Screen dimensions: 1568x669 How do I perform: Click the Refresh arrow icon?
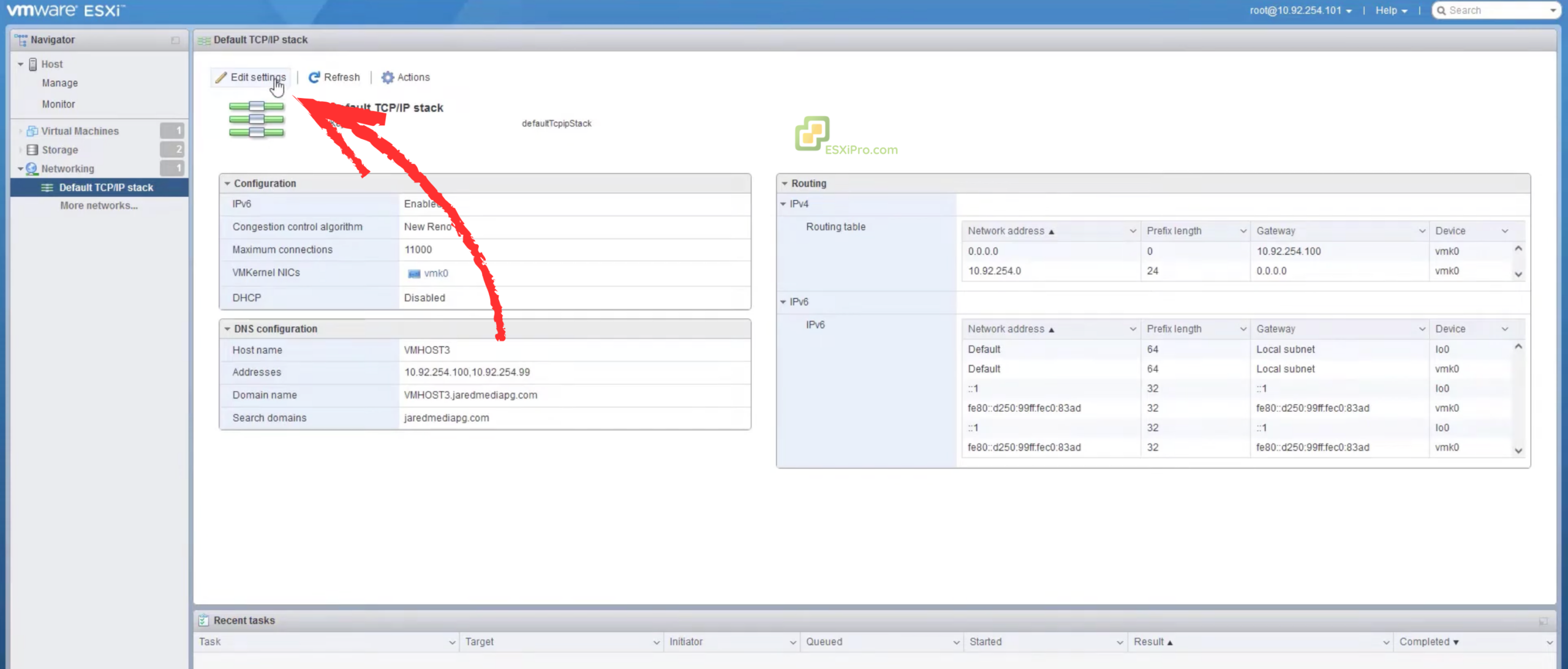coord(314,77)
